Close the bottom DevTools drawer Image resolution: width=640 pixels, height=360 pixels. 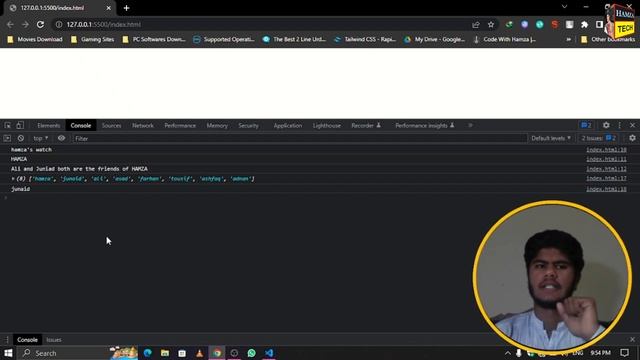[632, 340]
